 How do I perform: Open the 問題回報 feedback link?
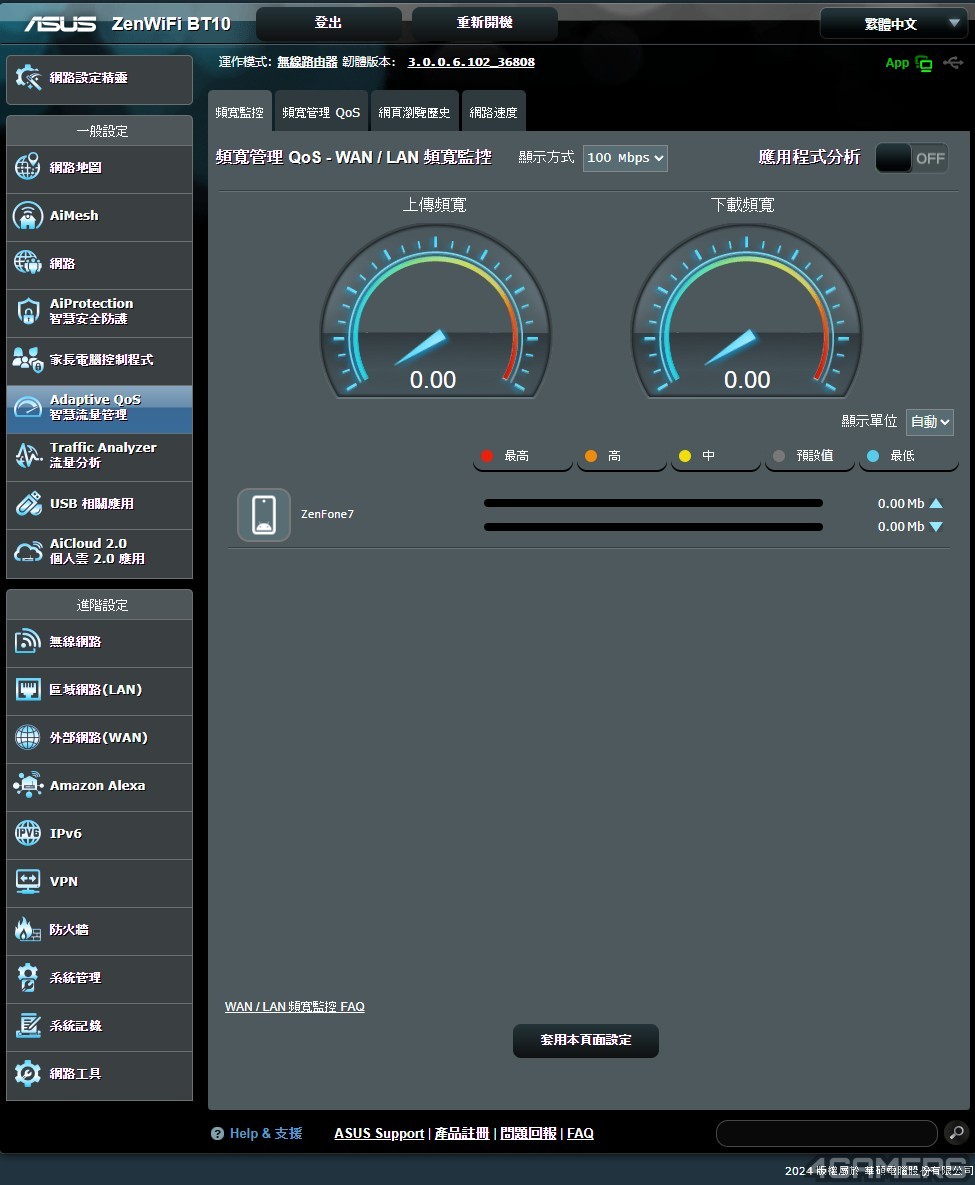528,1133
